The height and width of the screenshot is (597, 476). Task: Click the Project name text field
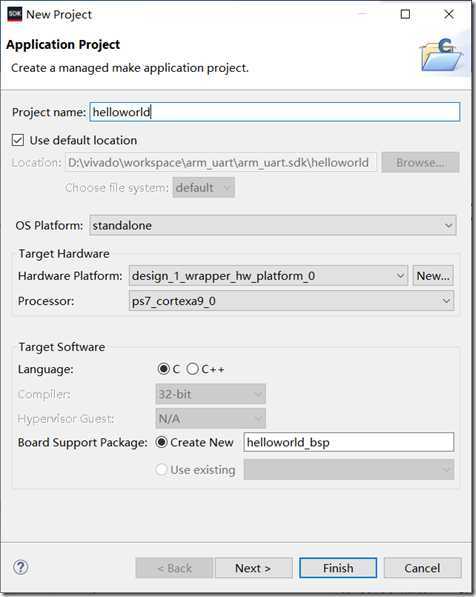tap(275, 112)
